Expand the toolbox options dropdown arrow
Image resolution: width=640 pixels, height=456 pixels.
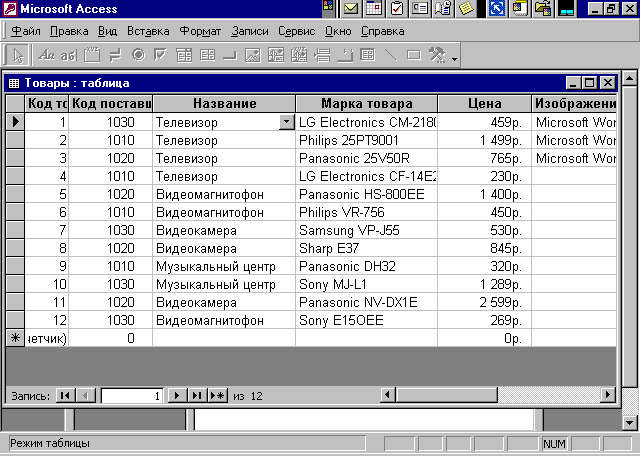coord(454,59)
